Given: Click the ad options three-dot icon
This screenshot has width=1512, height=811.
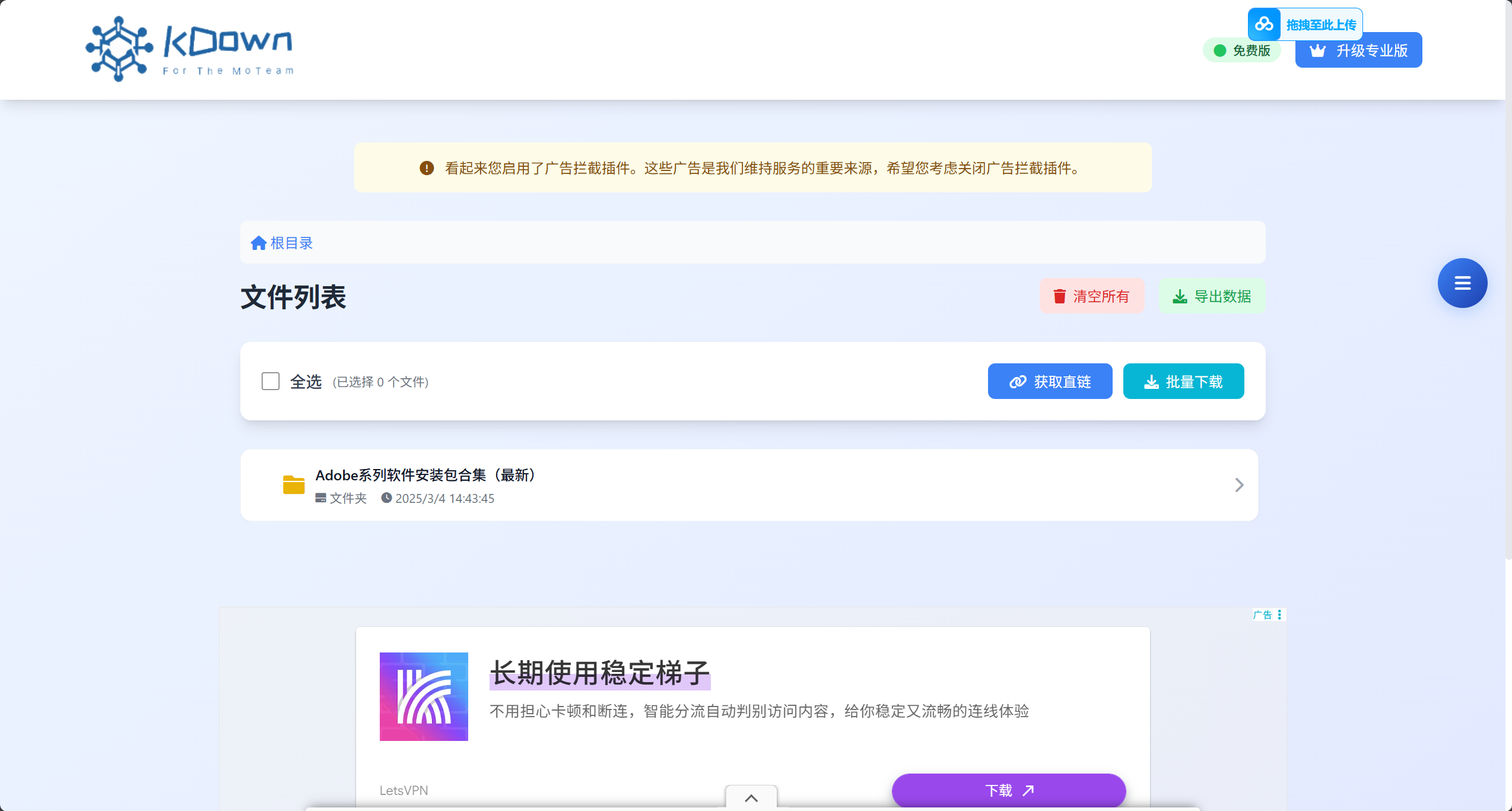Looking at the screenshot, I should tap(1279, 614).
